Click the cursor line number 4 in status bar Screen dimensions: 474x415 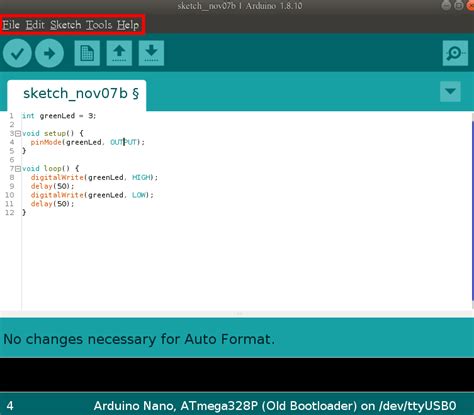10,406
